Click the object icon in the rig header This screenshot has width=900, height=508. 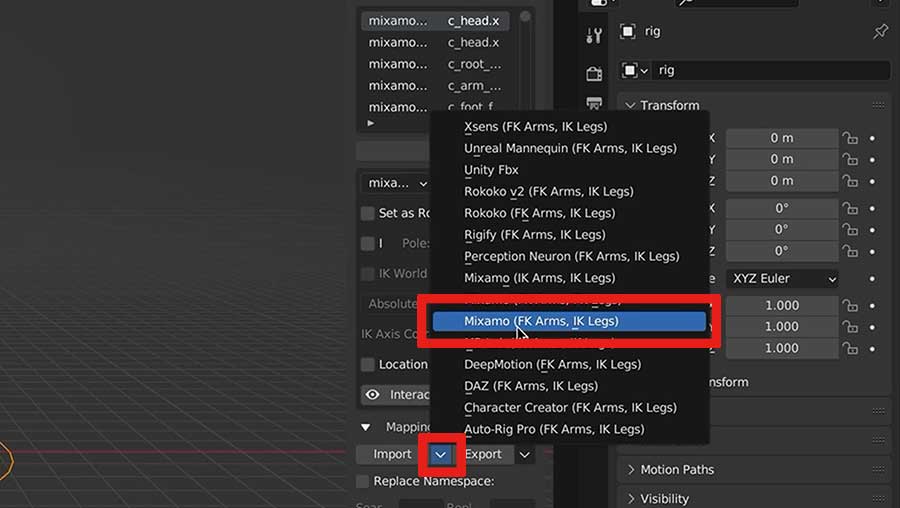[627, 31]
